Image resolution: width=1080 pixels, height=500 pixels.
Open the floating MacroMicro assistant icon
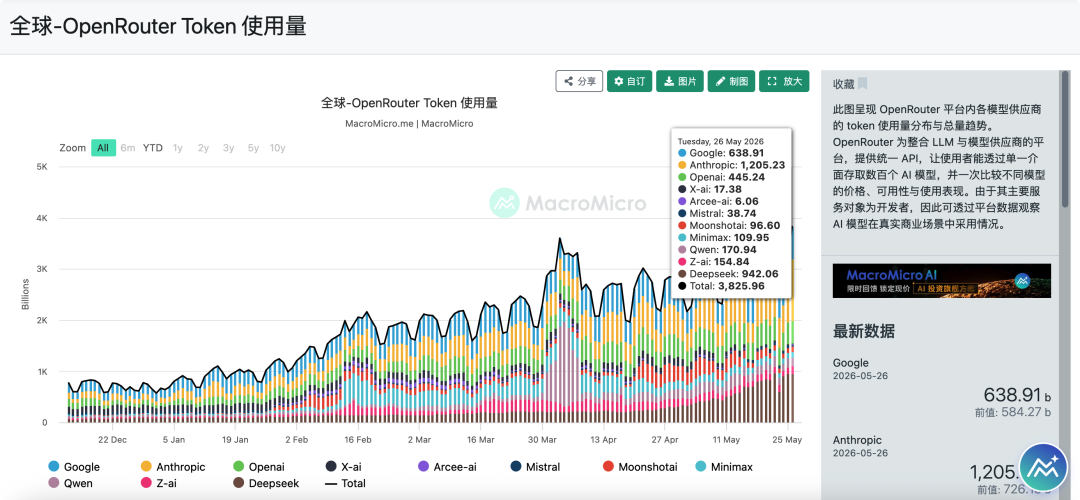pos(1043,466)
